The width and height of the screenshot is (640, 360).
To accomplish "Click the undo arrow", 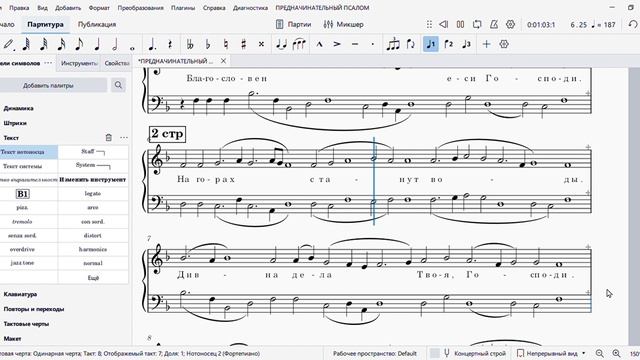I will [633, 24].
